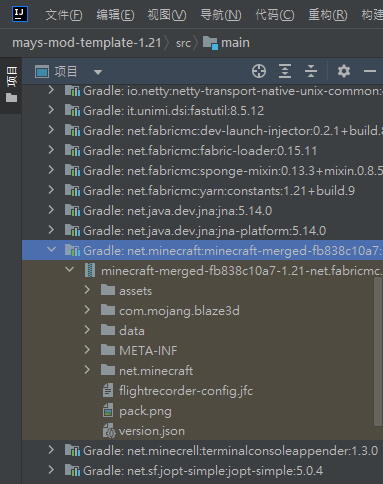
Task: Click the data folder icon
Action: tap(108, 330)
